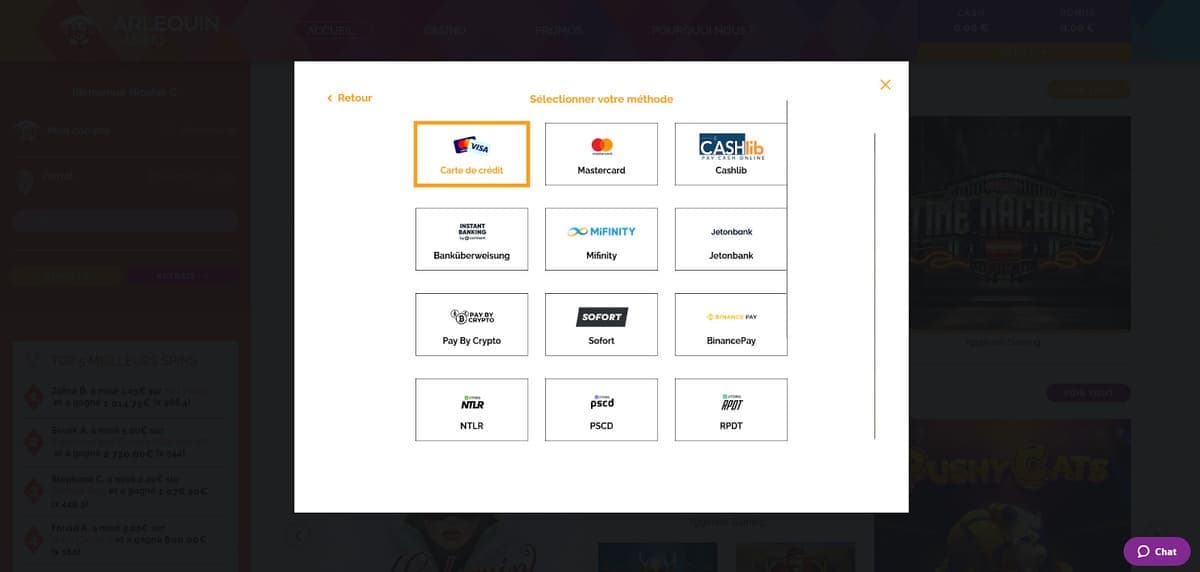Open the chat widget

click(1156, 551)
